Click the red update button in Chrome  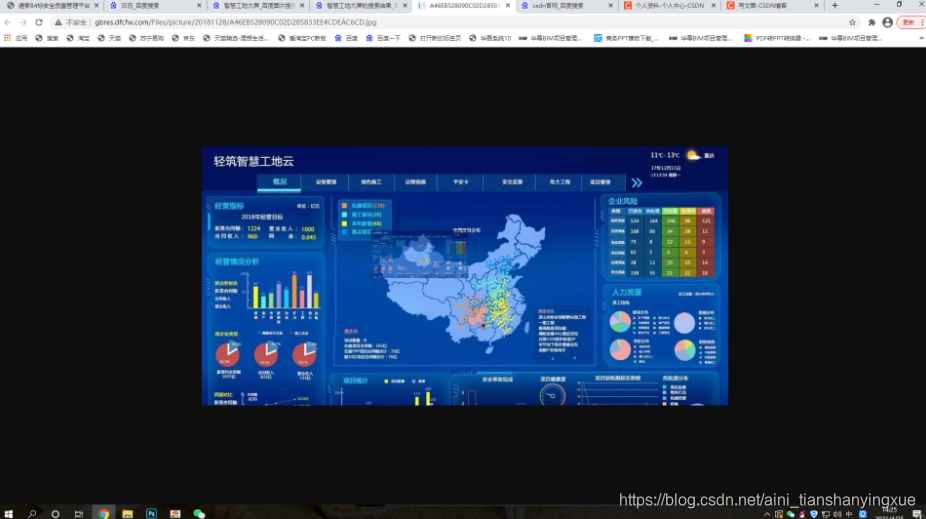[x=908, y=22]
